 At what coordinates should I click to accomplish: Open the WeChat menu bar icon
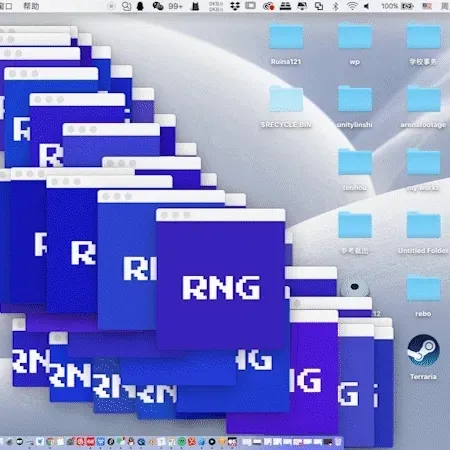tap(158, 6)
